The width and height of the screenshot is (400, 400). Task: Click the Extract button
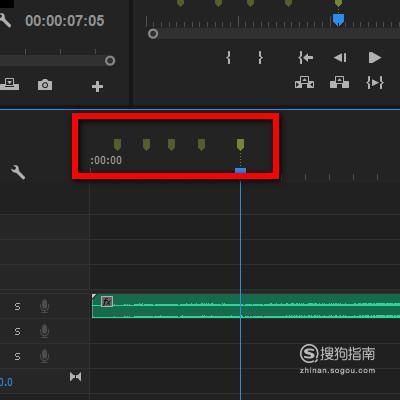pos(339,82)
